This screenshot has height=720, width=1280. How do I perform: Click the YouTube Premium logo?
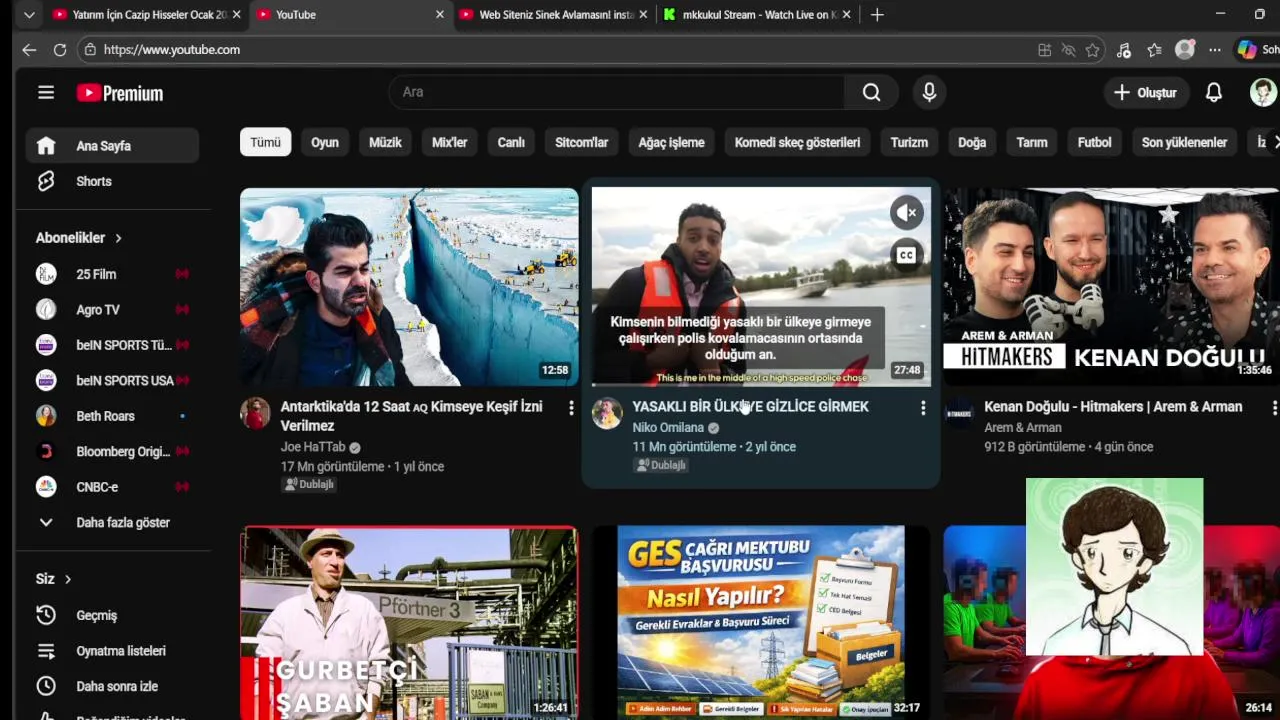click(120, 93)
